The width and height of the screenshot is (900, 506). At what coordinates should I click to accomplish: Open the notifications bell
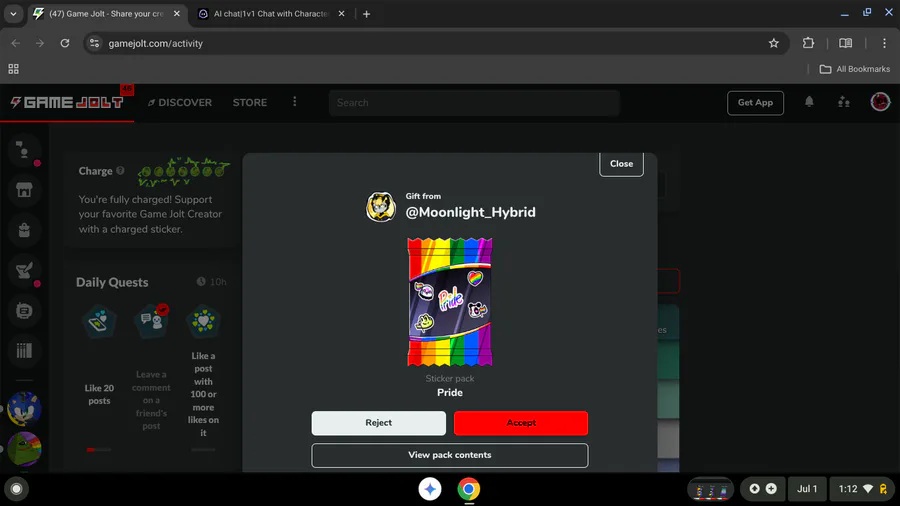(x=809, y=102)
